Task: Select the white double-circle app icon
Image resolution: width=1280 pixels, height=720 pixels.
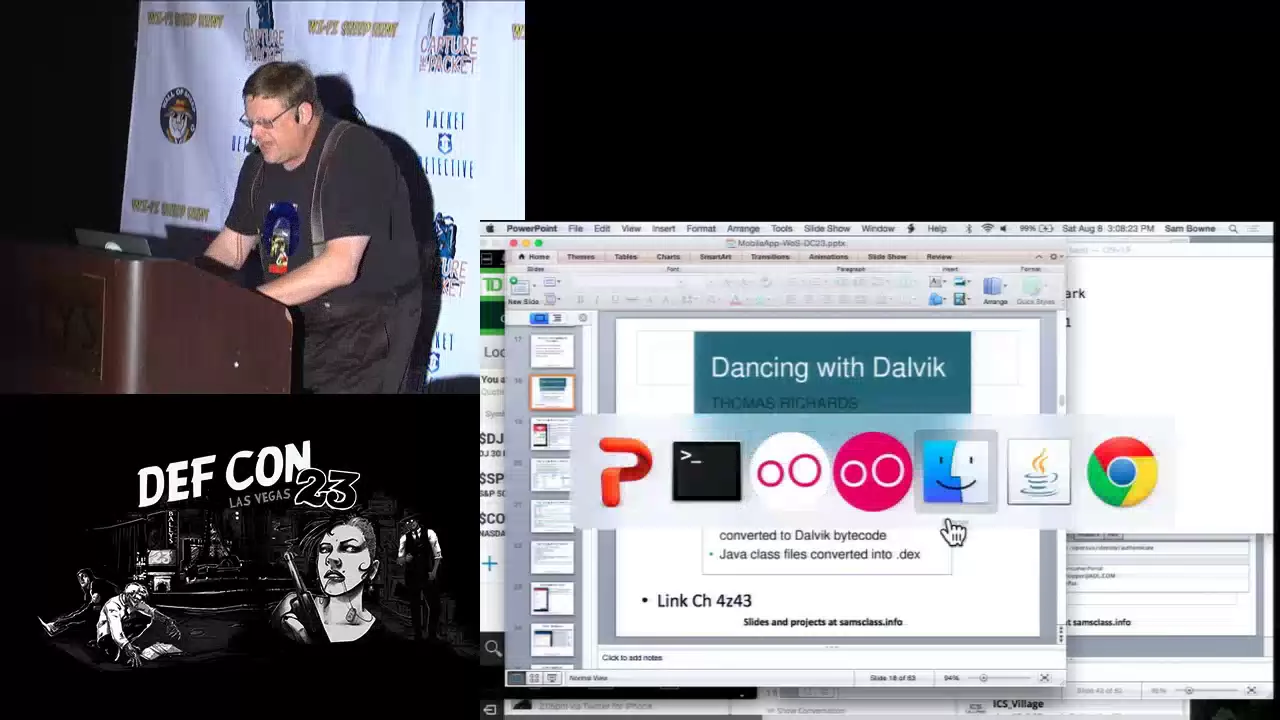Action: pos(789,471)
